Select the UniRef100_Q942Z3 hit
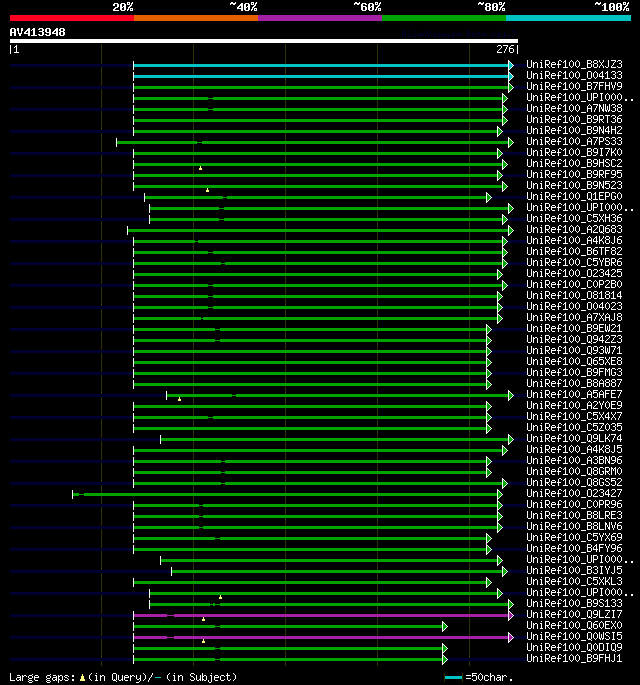This screenshot has height=685, width=640. [x=574, y=339]
